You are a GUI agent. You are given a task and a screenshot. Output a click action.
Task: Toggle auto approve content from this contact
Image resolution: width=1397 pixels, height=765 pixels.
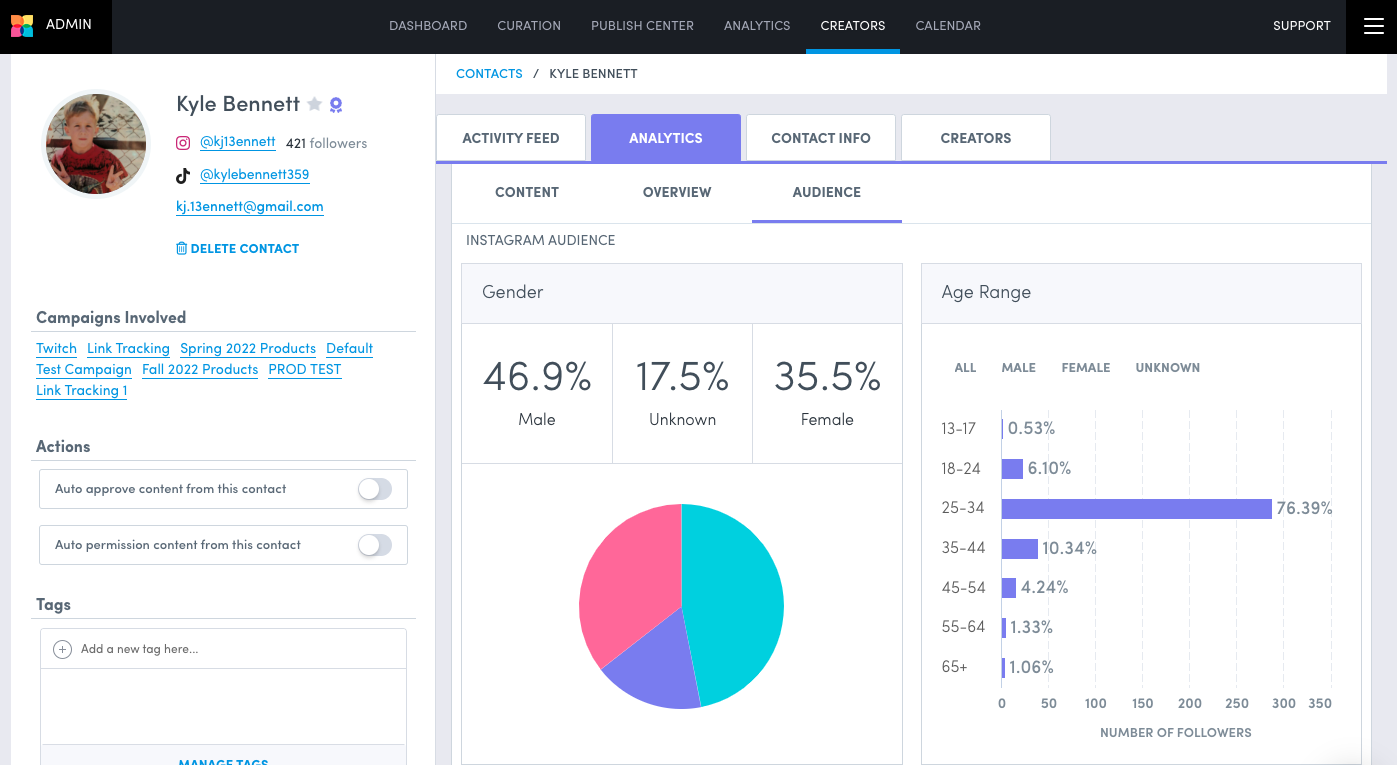[x=375, y=489]
